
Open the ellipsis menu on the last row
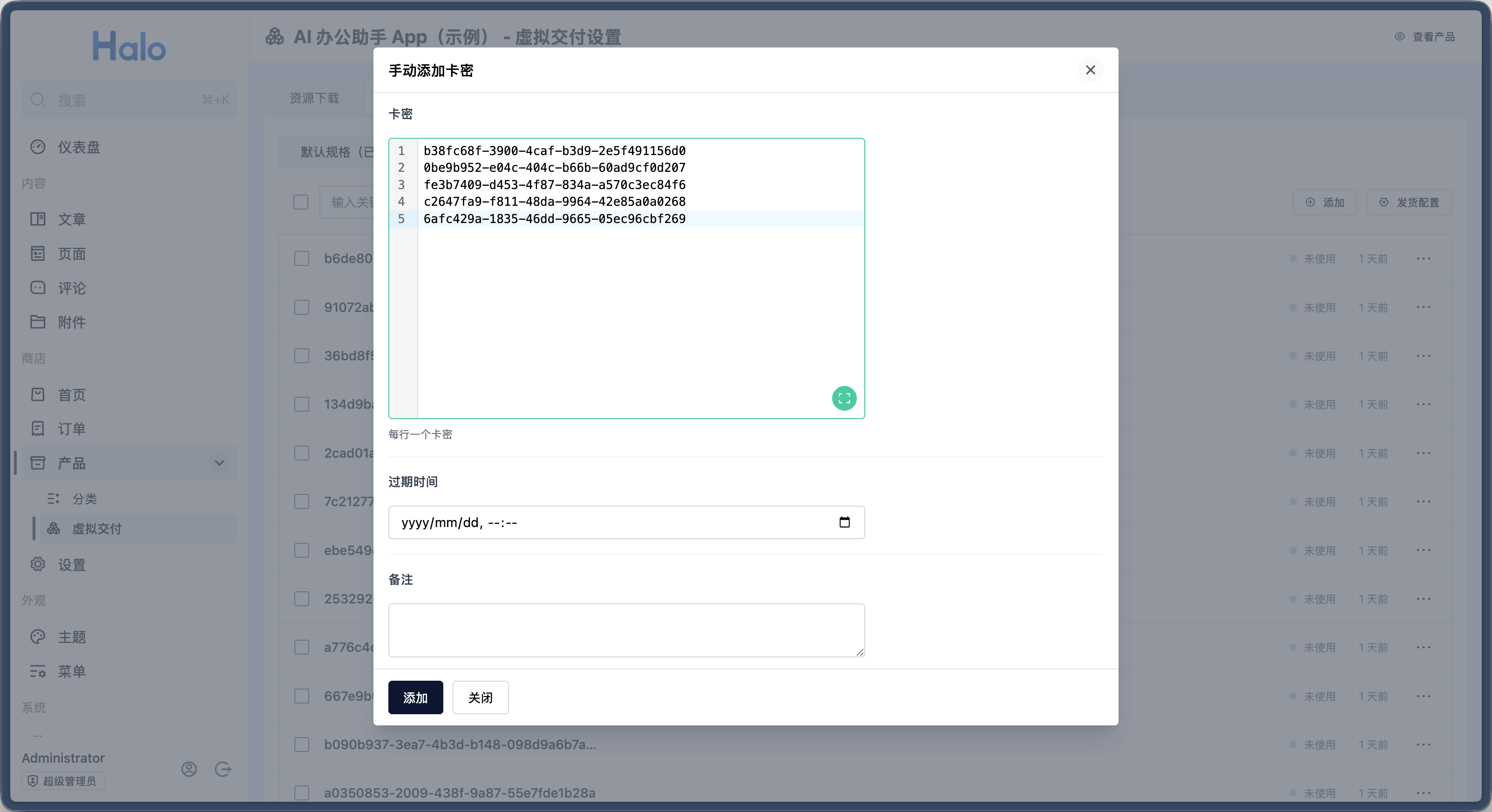(x=1423, y=792)
